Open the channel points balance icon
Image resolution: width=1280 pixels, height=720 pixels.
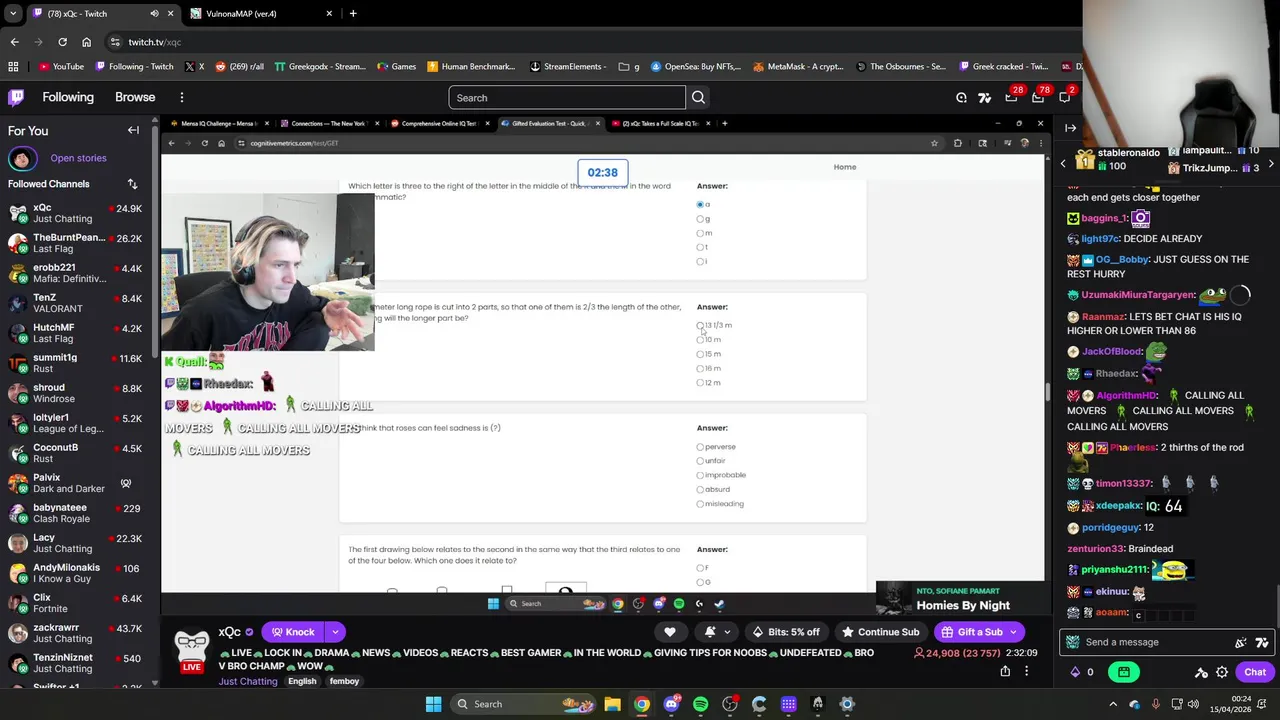(1075, 672)
